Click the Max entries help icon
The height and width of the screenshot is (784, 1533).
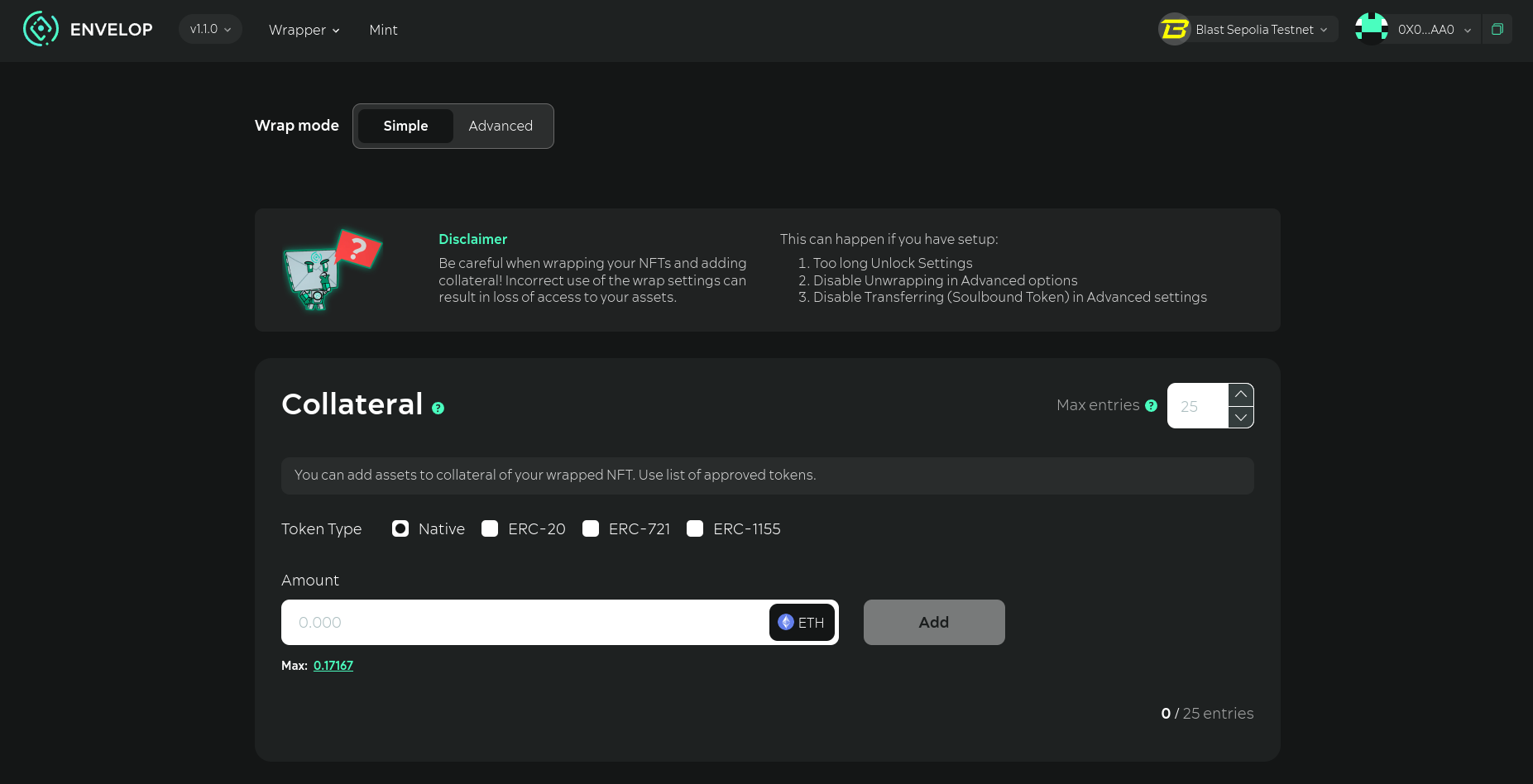[1151, 405]
